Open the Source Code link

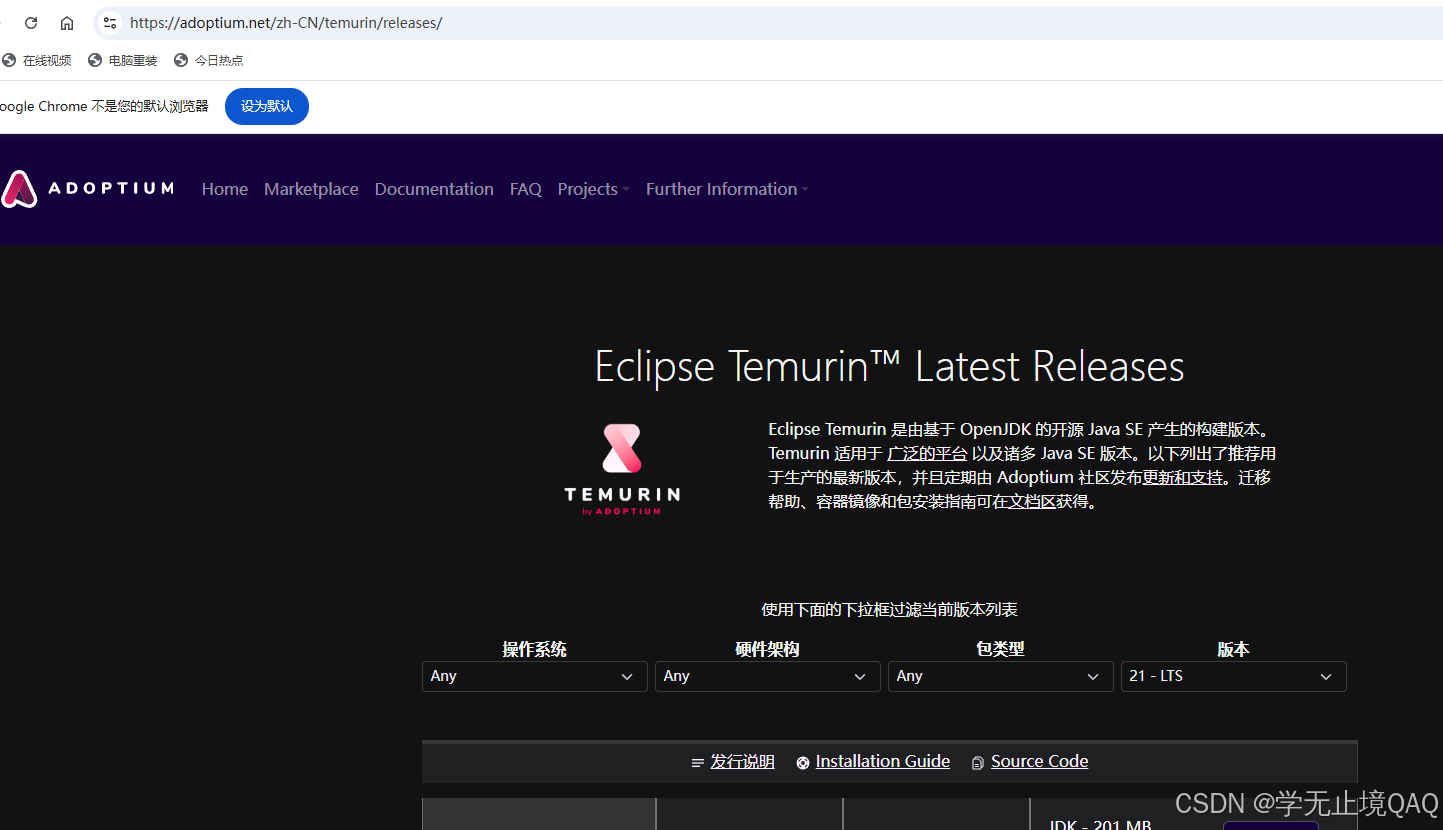click(x=1039, y=762)
